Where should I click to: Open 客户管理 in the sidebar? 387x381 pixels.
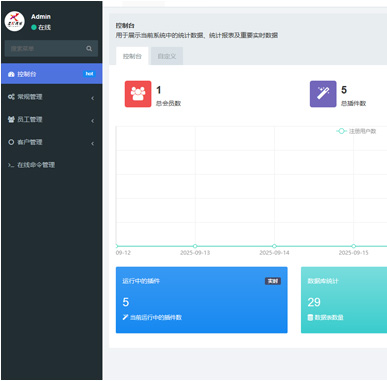click(x=52, y=142)
